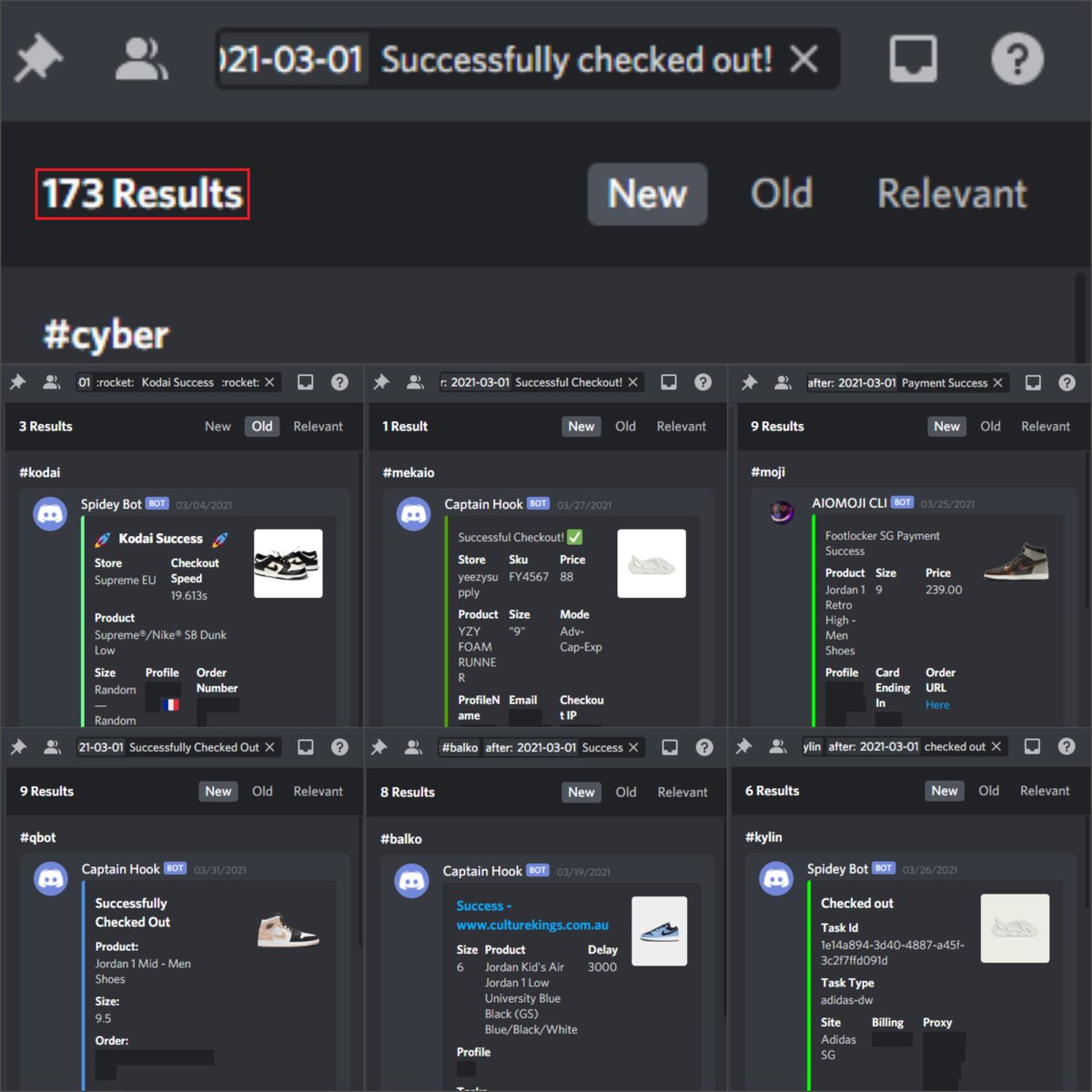Image resolution: width=1092 pixels, height=1092 pixels.
Task: Show member list in the balko panel
Action: point(413,747)
